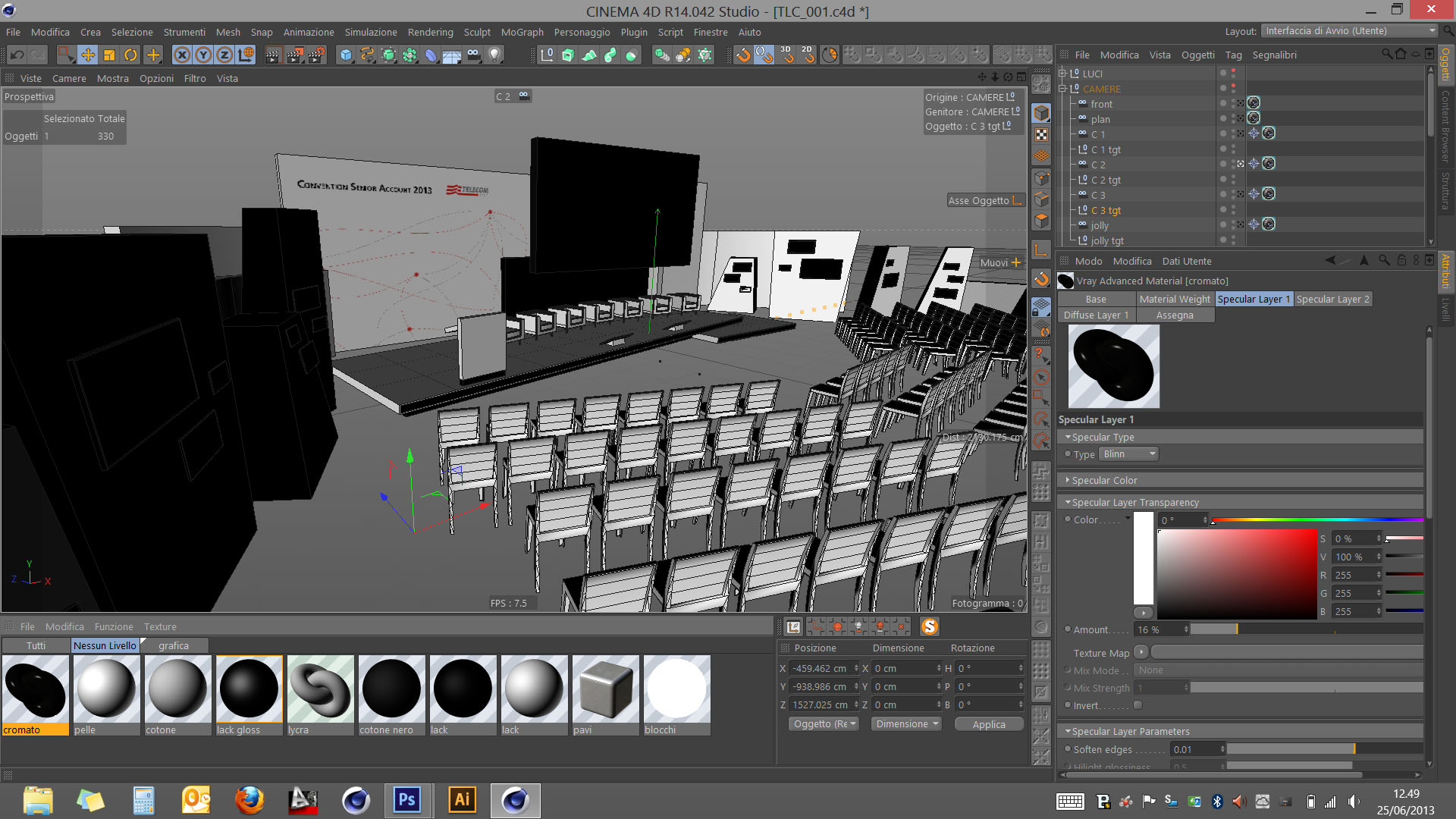Enable the Invert checkbox
The height and width of the screenshot is (819, 1456).
click(1137, 705)
